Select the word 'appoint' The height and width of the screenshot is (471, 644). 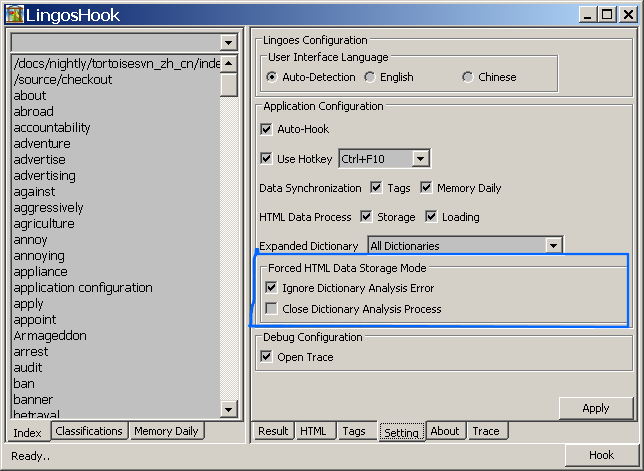116,319
